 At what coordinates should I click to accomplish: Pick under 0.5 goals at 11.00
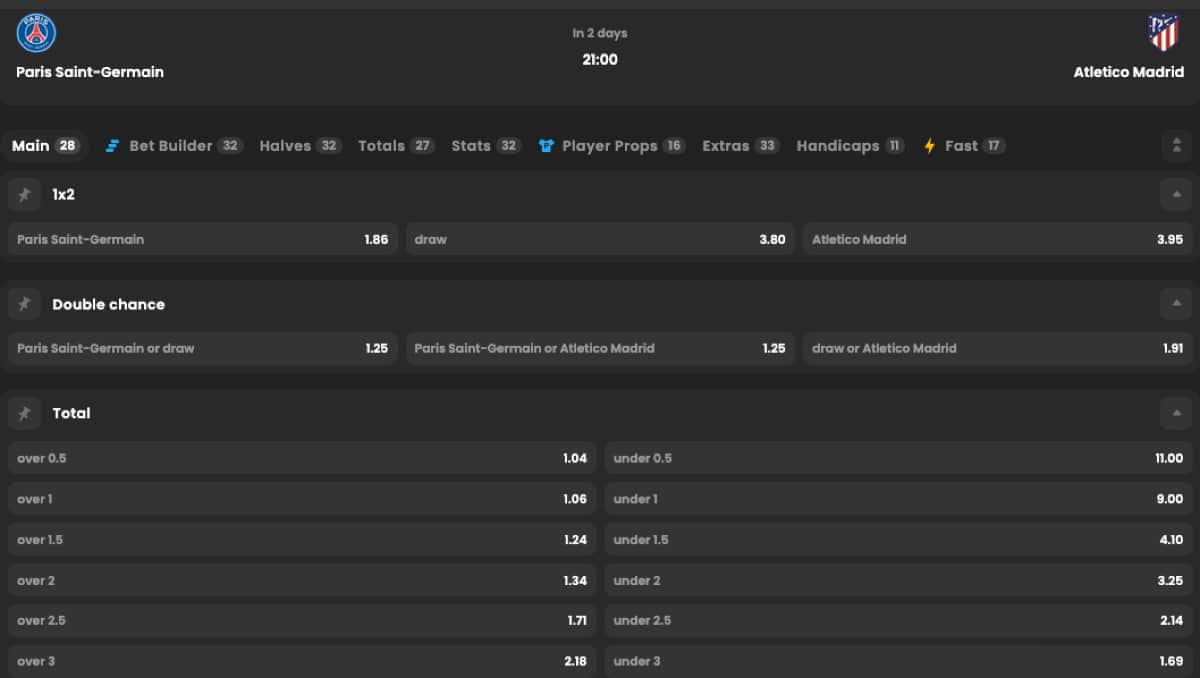pos(899,458)
